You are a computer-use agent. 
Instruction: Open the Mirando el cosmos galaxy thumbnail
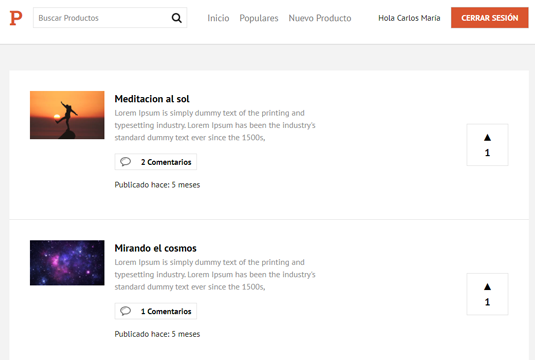[x=67, y=263]
